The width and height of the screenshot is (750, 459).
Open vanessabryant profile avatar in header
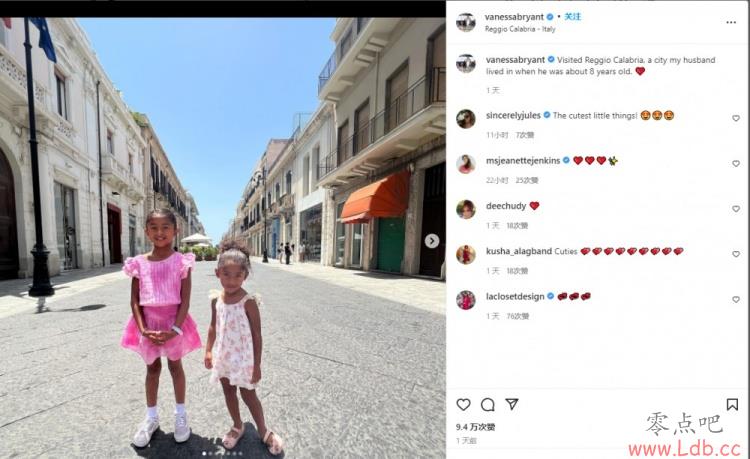click(466, 22)
